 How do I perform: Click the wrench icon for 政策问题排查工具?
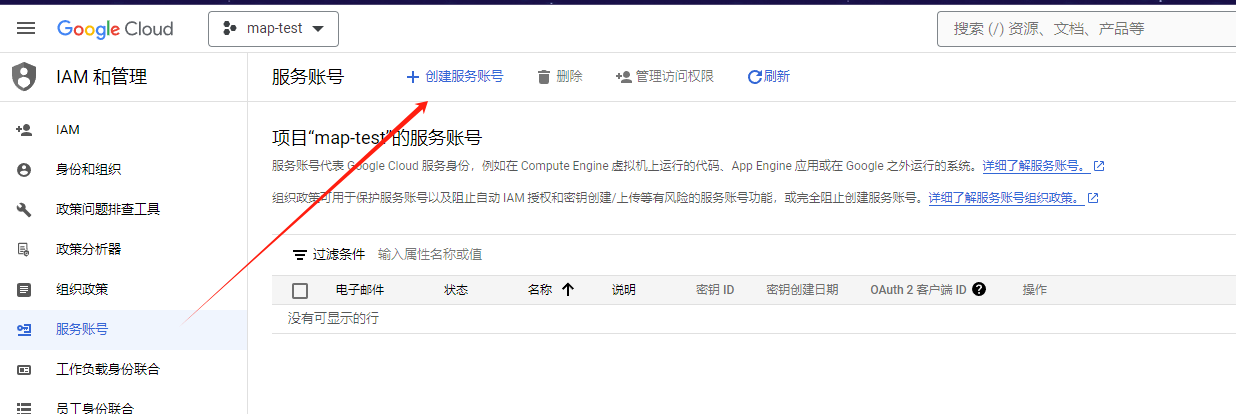24,210
